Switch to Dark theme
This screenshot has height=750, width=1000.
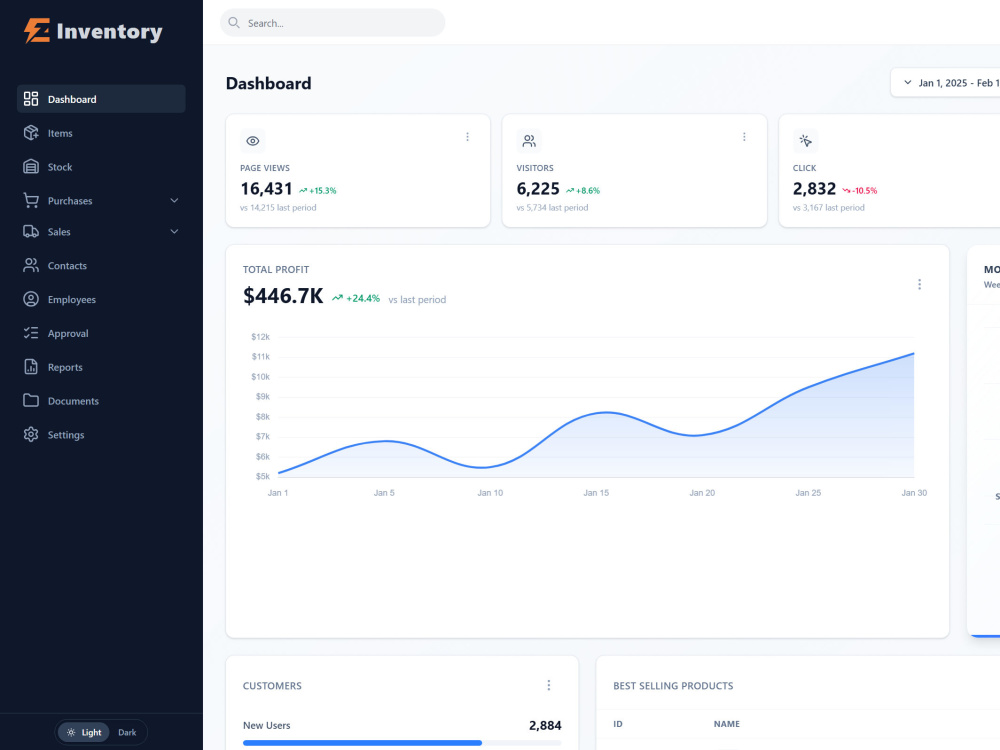pos(127,732)
